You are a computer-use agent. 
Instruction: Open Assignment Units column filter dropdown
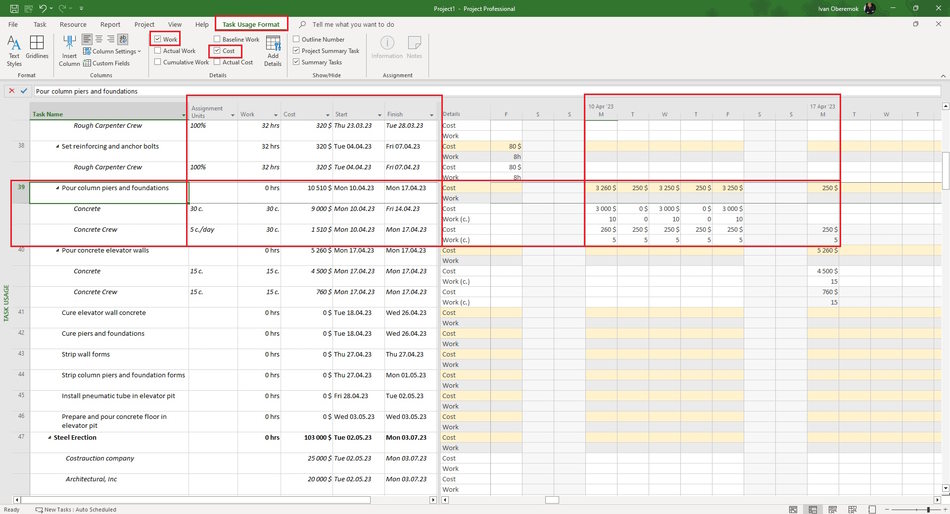click(x=232, y=115)
